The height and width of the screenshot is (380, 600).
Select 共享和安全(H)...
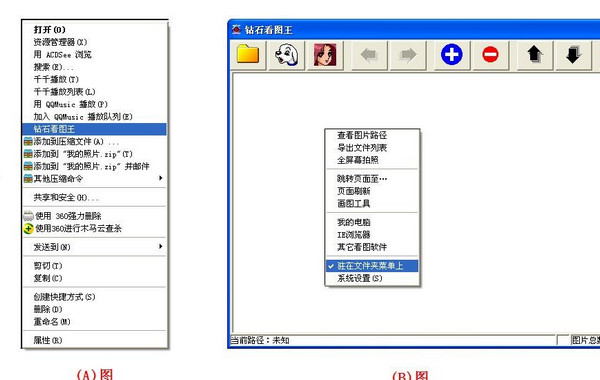(95, 197)
